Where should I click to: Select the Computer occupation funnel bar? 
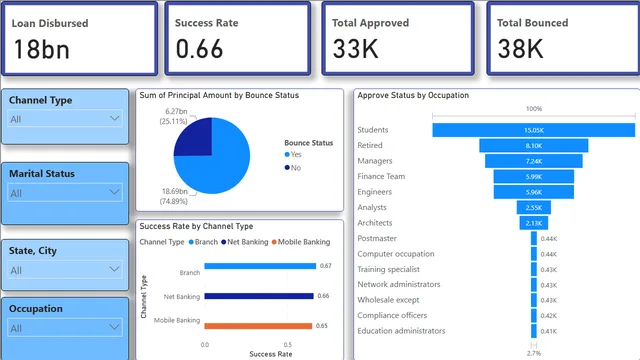pos(533,254)
